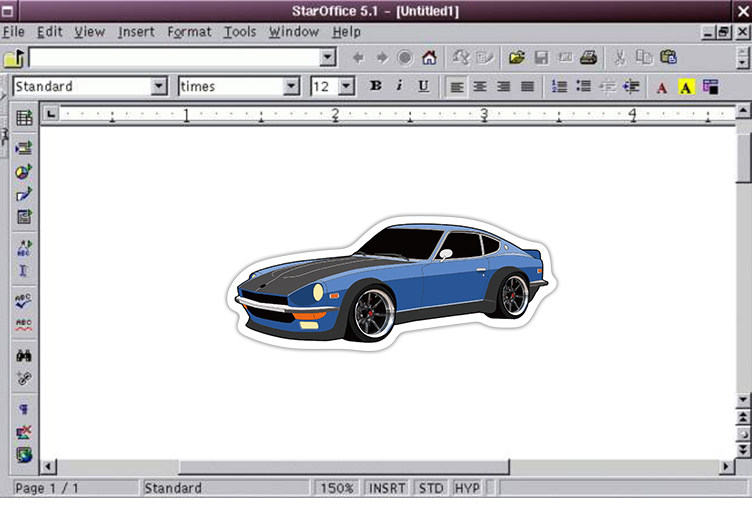Screen dimensions: 752x520
Task: Click Edit AutoText icon
Action: click(x=24, y=248)
